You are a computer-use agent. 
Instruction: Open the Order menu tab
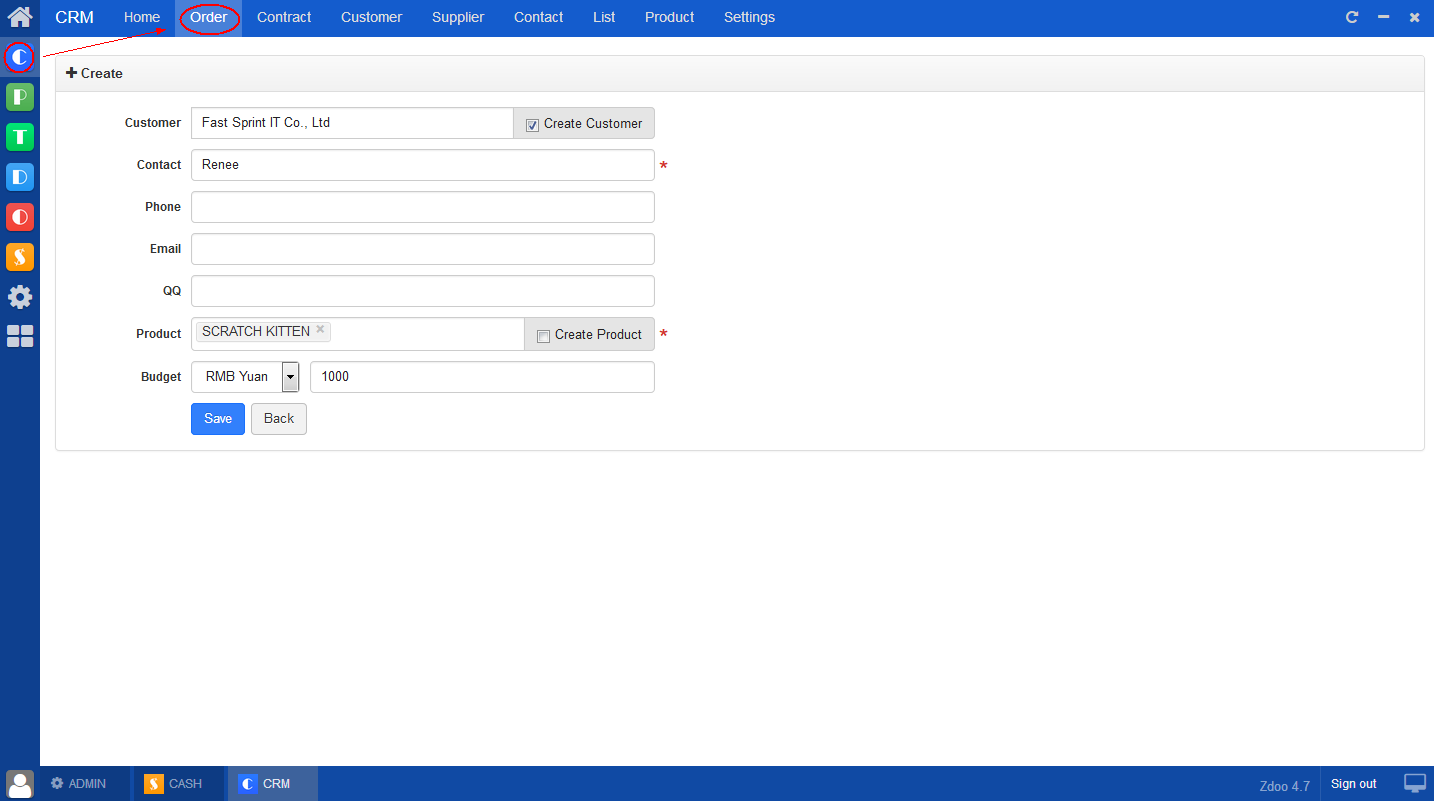point(209,17)
